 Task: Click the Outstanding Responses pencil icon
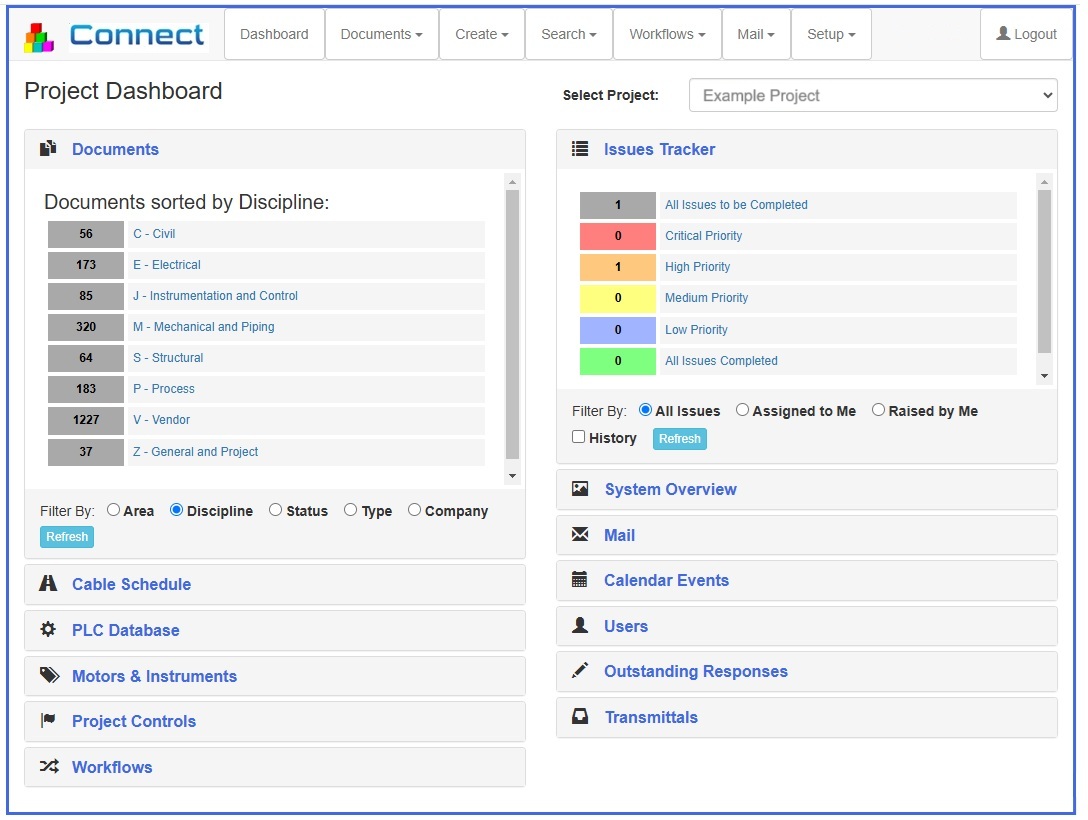coord(580,670)
